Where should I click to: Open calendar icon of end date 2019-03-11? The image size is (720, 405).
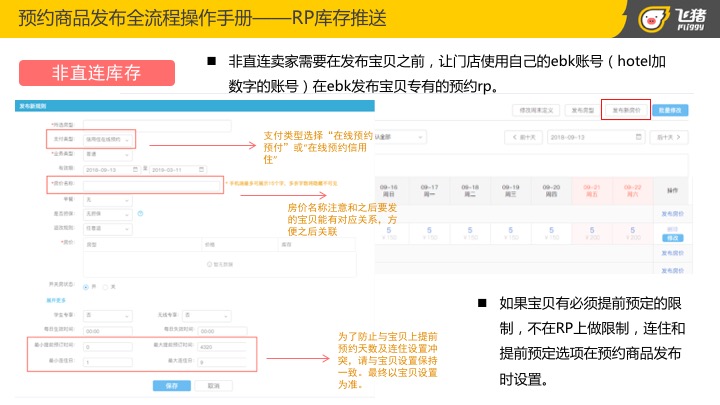(x=202, y=169)
